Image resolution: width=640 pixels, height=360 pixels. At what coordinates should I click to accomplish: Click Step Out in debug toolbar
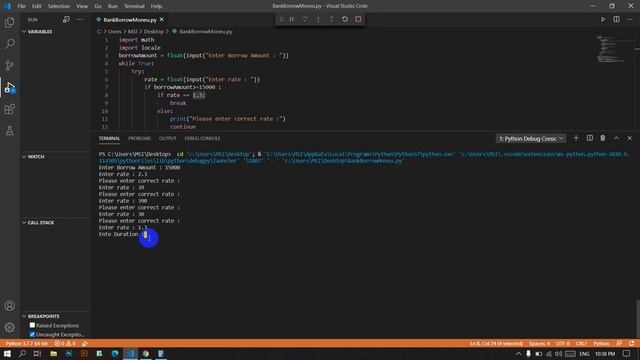coord(331,19)
